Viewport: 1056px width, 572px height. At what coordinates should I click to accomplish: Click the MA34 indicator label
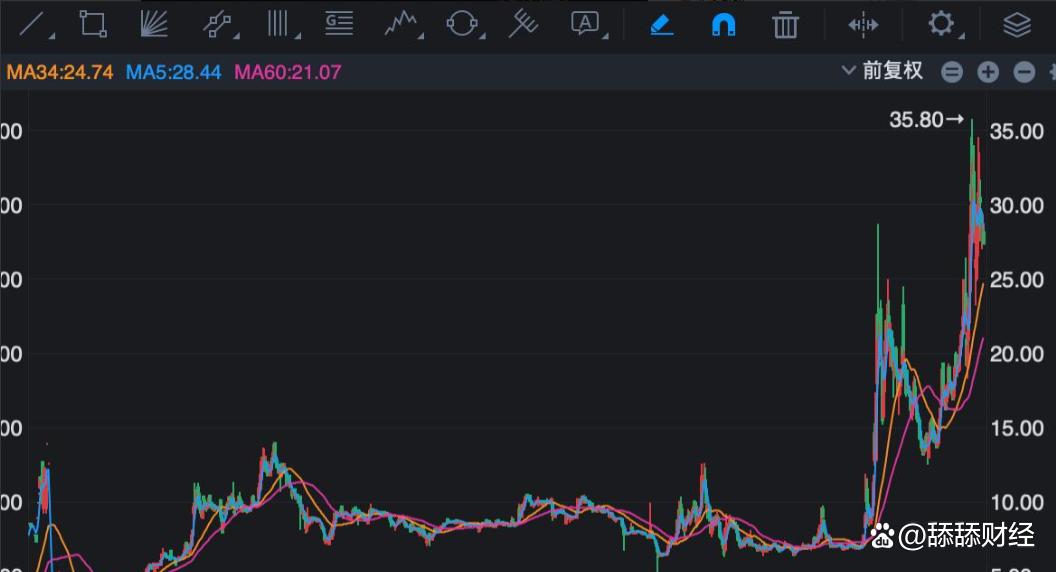(60, 72)
